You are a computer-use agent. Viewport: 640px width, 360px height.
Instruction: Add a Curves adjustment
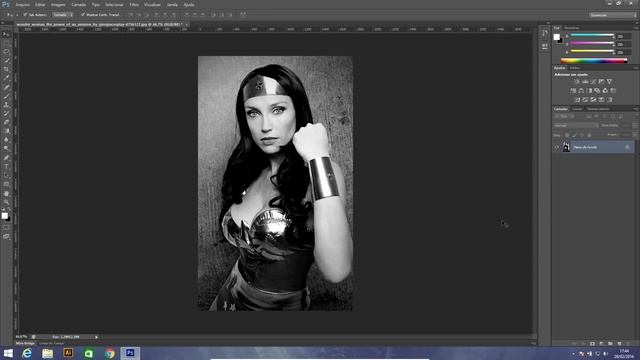click(x=593, y=82)
